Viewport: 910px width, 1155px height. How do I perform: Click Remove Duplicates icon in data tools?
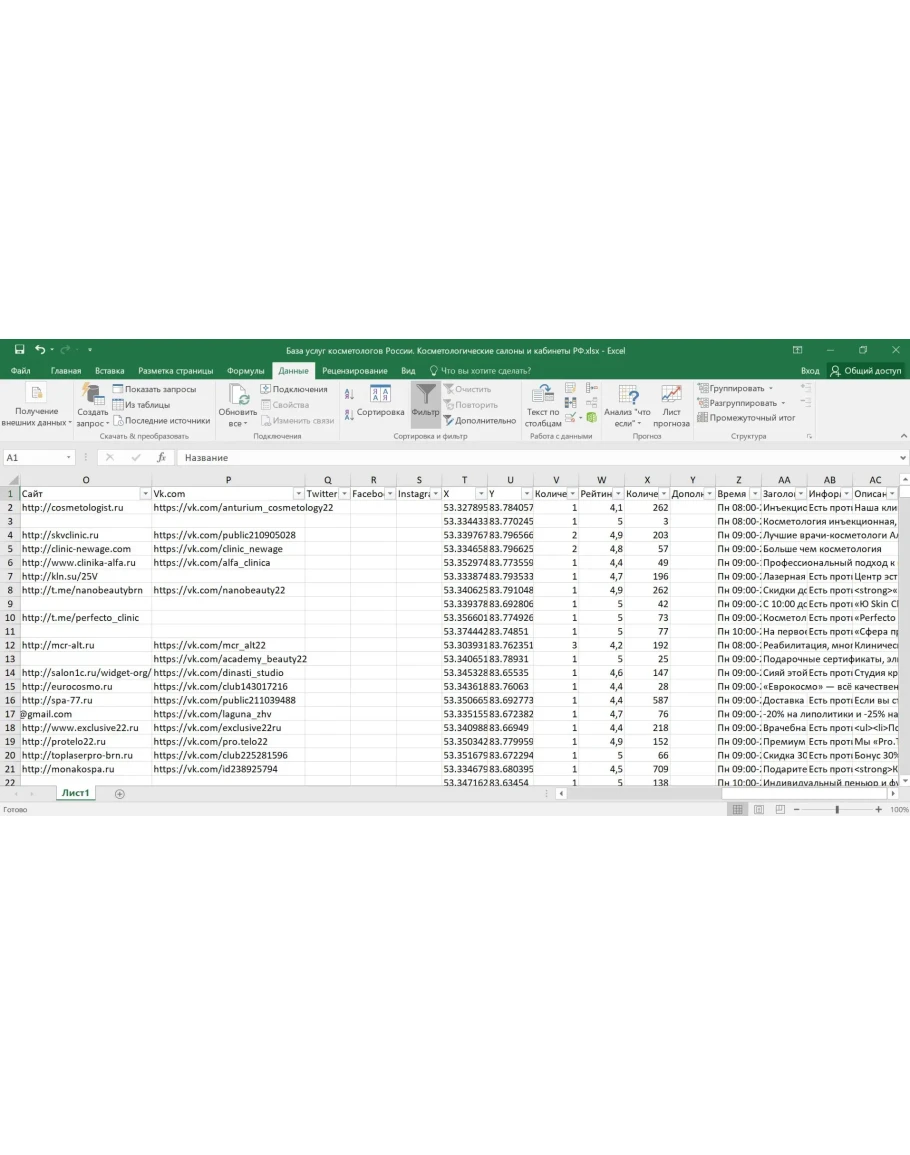(x=570, y=403)
